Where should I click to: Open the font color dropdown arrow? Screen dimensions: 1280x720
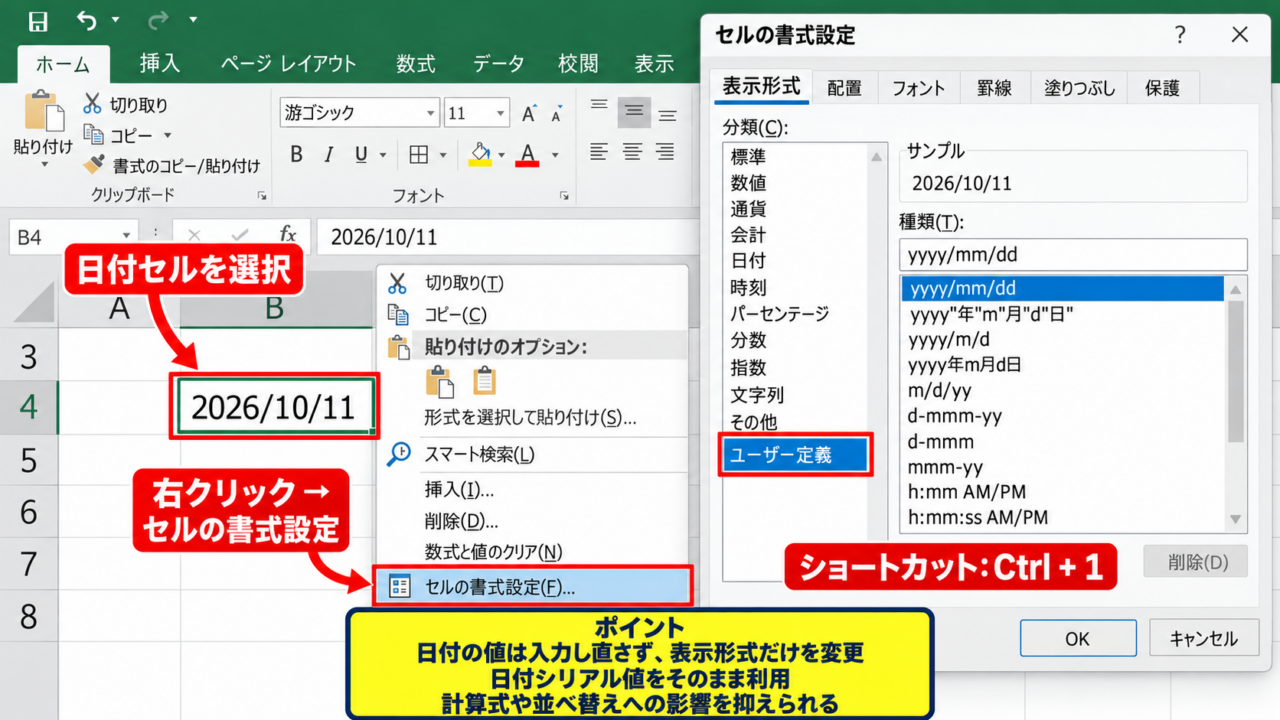point(555,155)
